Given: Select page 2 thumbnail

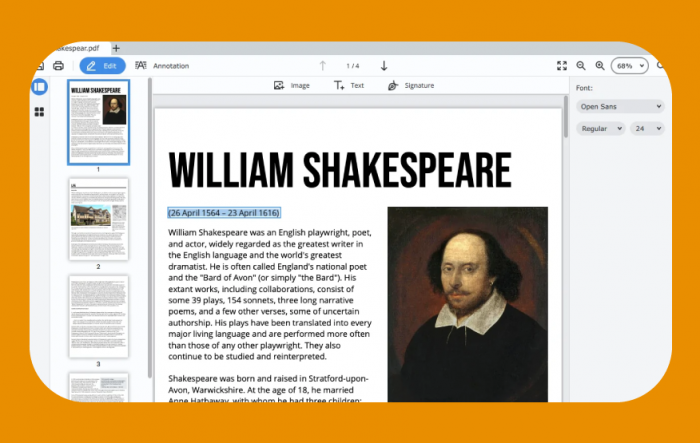Looking at the screenshot, I should coord(99,219).
